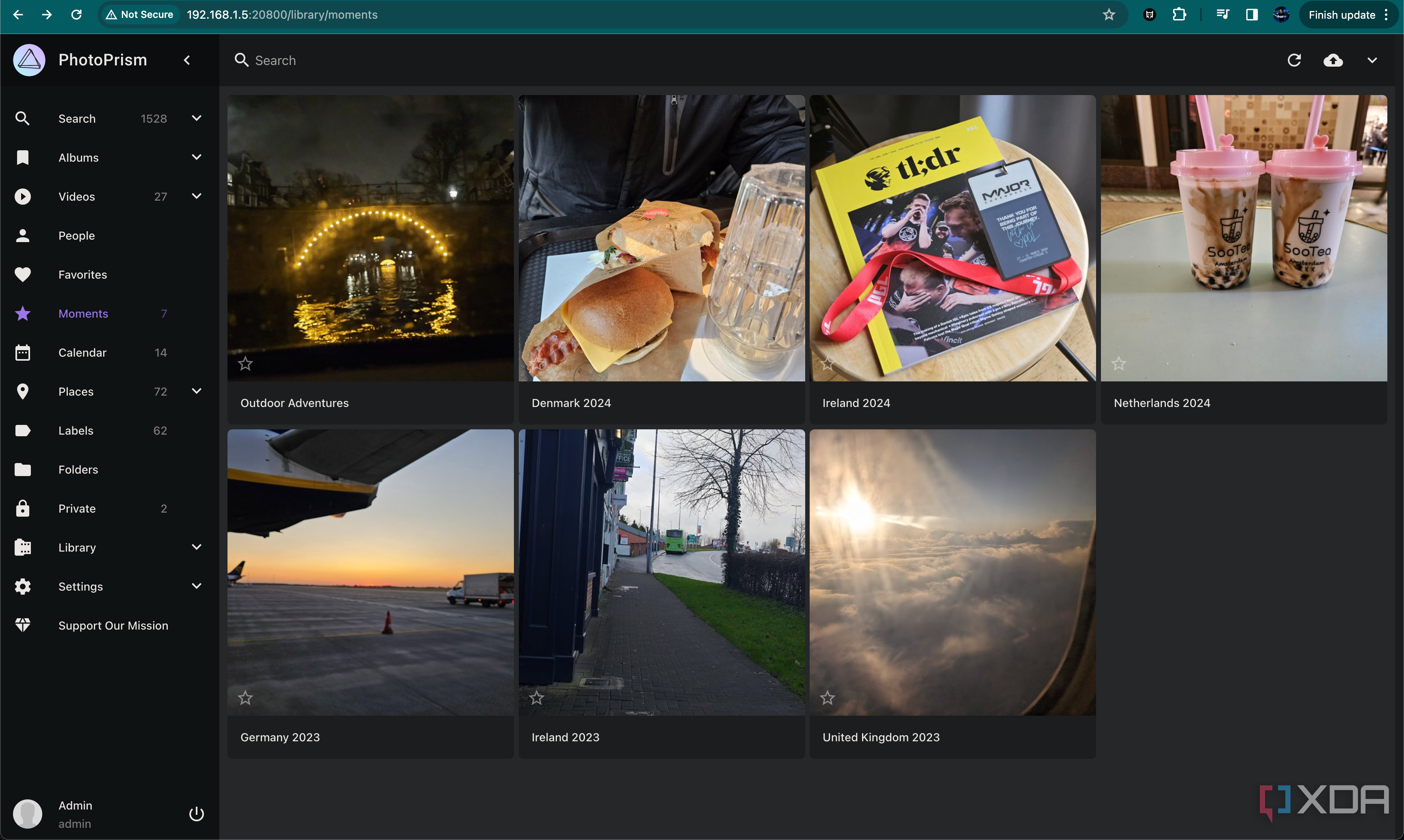
Task: Log out using the power icon
Action: (197, 814)
